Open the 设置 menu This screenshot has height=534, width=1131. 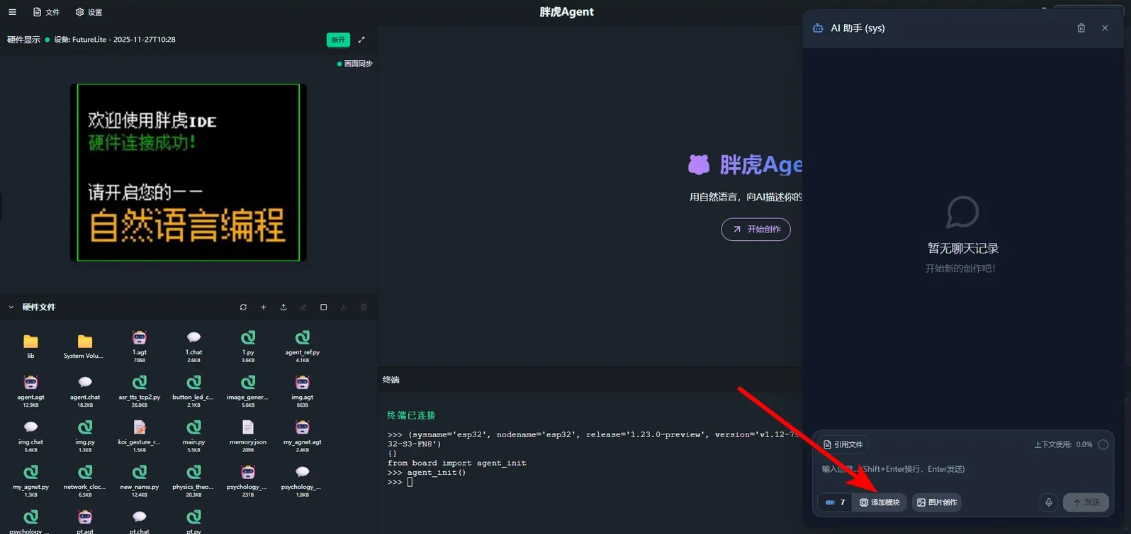[88, 12]
